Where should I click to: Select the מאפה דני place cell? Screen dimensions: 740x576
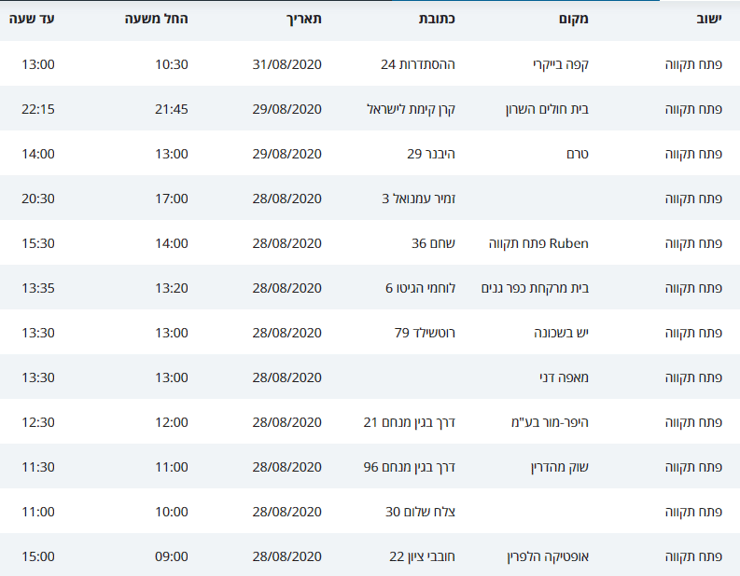tap(564, 378)
